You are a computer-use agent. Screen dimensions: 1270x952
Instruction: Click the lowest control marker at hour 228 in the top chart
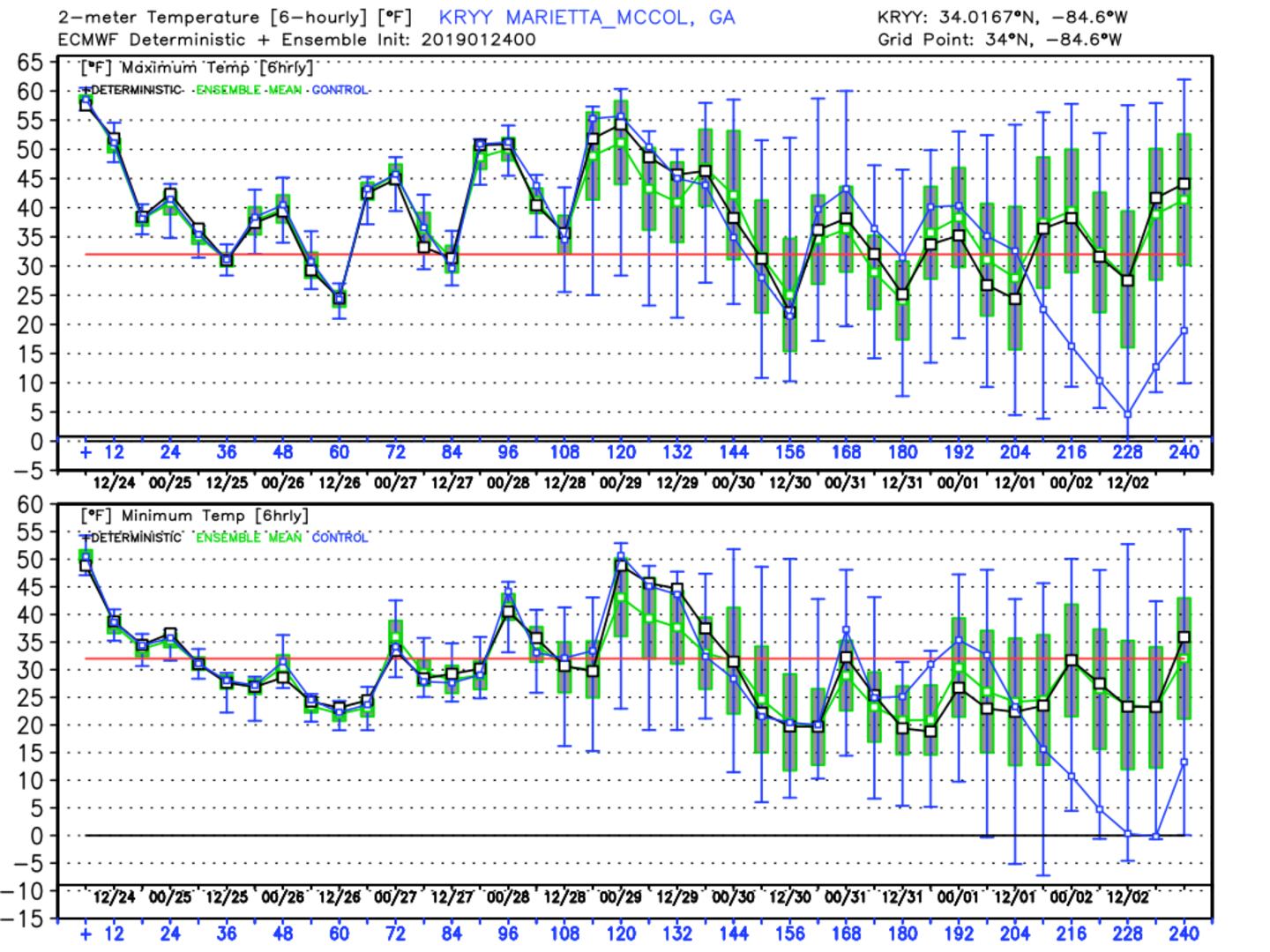pyautogui.click(x=1127, y=414)
